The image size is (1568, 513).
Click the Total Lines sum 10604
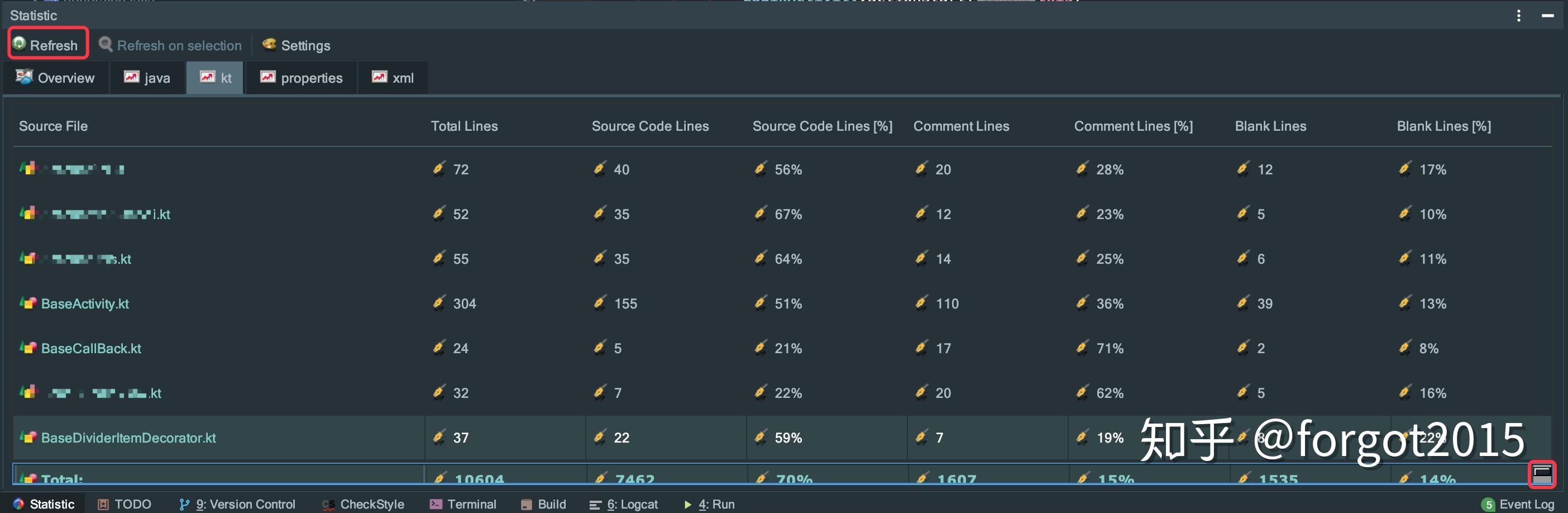tap(479, 479)
